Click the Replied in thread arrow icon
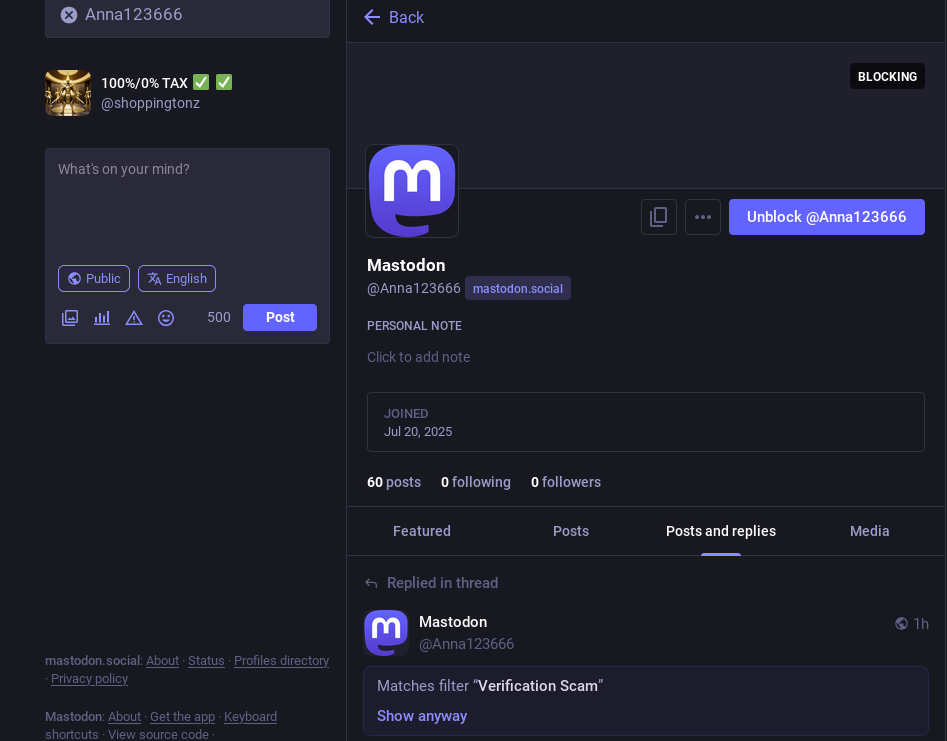The height and width of the screenshot is (741, 947). pyautogui.click(x=370, y=583)
